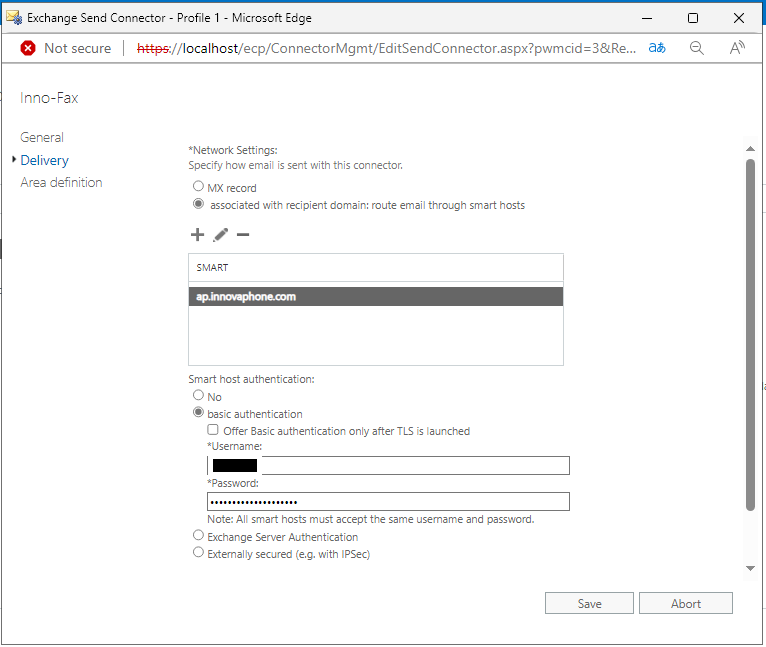Click the Abort button
The height and width of the screenshot is (647, 766).
pyautogui.click(x=685, y=604)
